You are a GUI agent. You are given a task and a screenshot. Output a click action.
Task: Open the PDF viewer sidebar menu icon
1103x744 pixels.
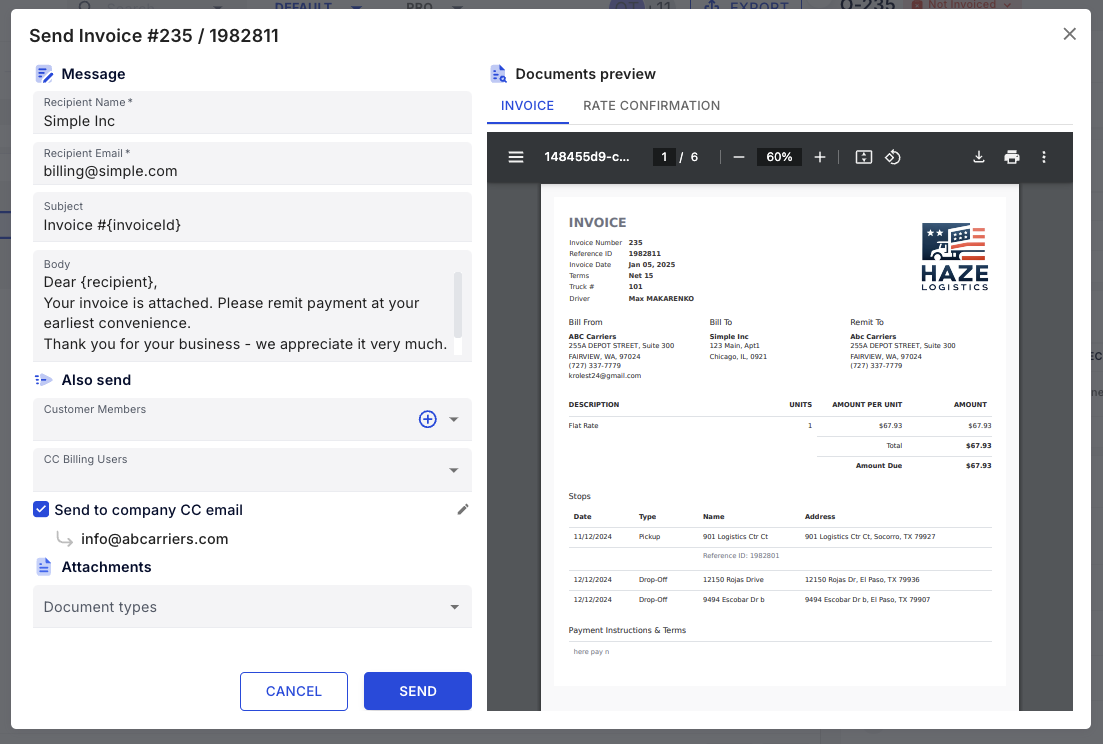tap(516, 157)
